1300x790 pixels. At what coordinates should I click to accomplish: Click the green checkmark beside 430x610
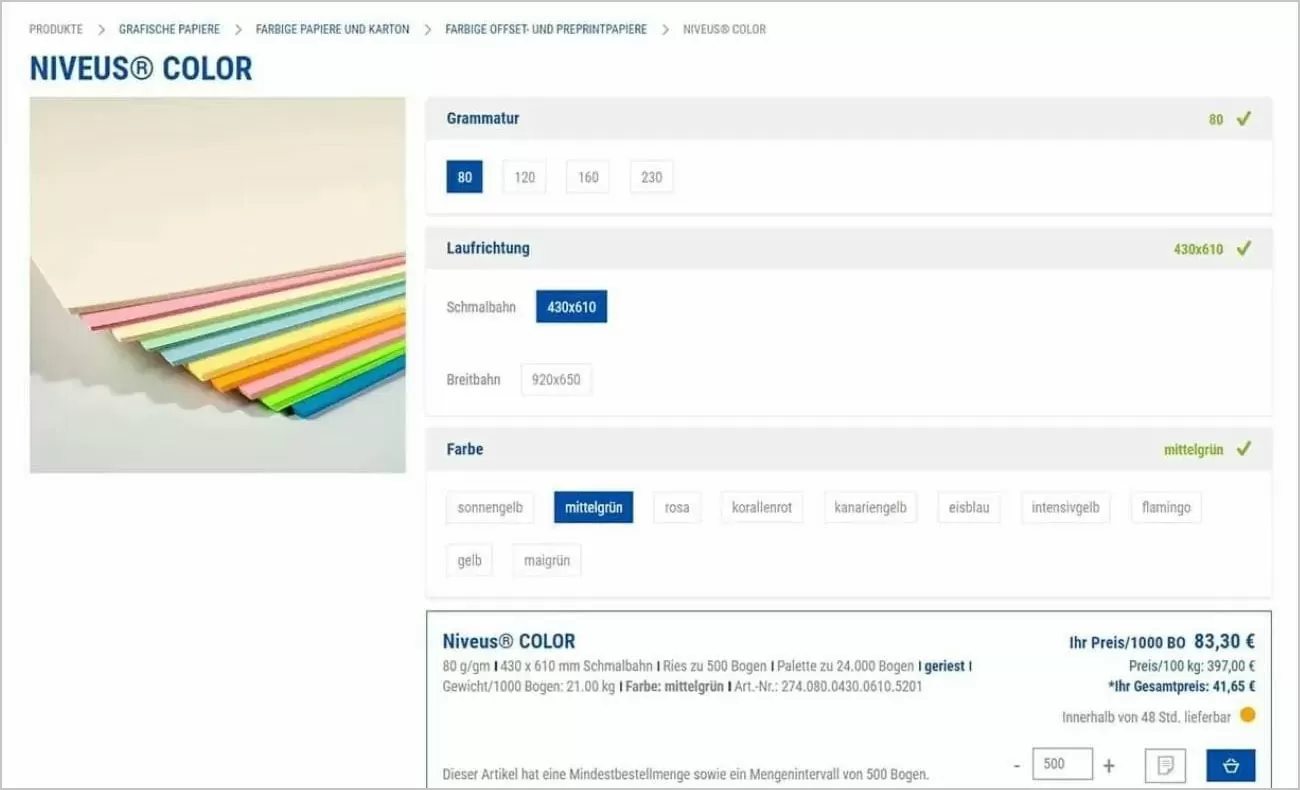(1243, 248)
